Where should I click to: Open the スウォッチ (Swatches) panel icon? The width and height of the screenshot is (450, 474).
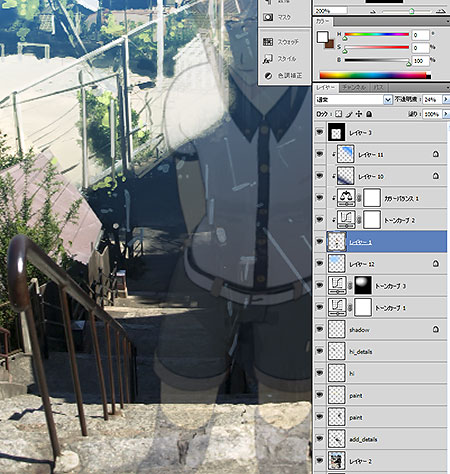click(x=268, y=42)
